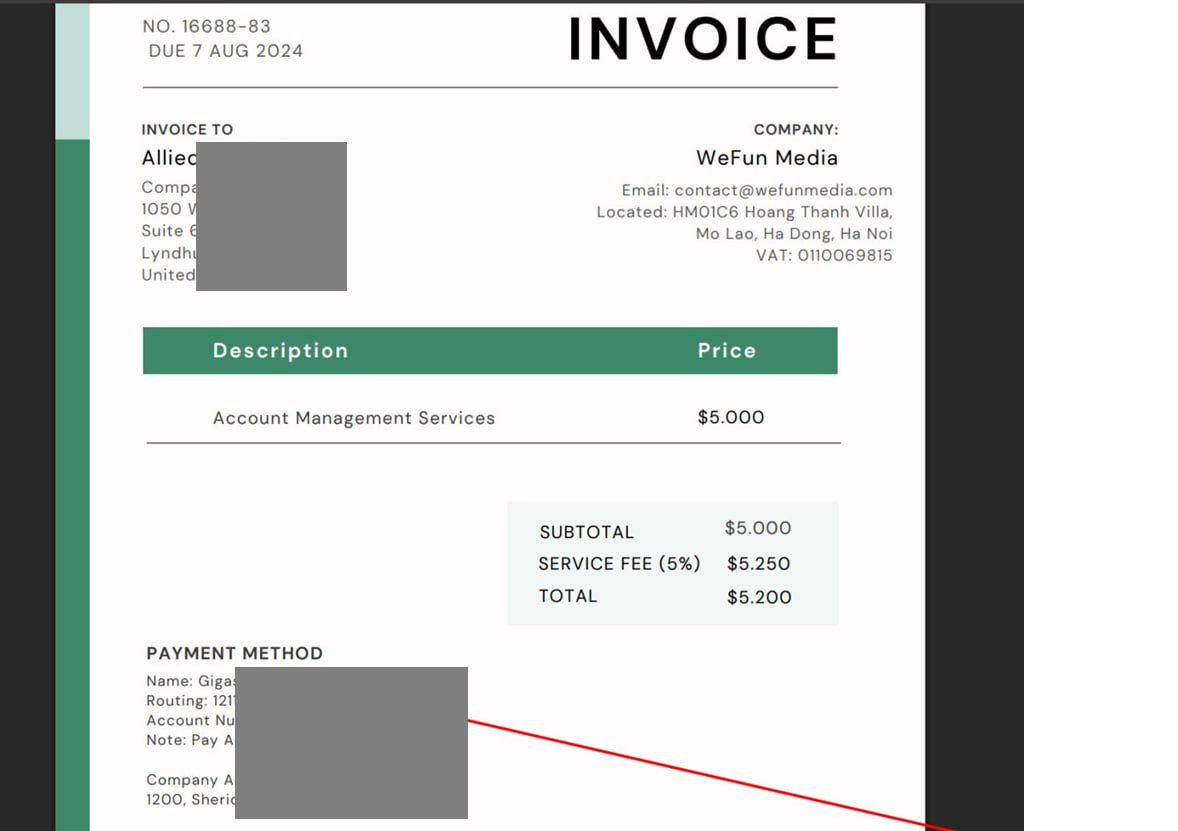The width and height of the screenshot is (1178, 831).
Task: Click the gray redaction box over the recipient address
Action: click(x=271, y=216)
